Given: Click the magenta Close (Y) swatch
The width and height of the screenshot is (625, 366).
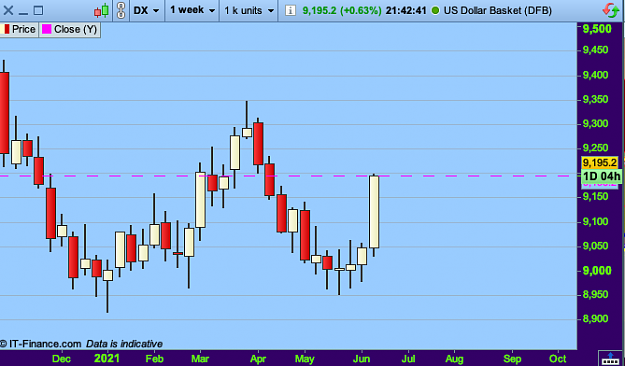Looking at the screenshot, I should click(47, 30).
